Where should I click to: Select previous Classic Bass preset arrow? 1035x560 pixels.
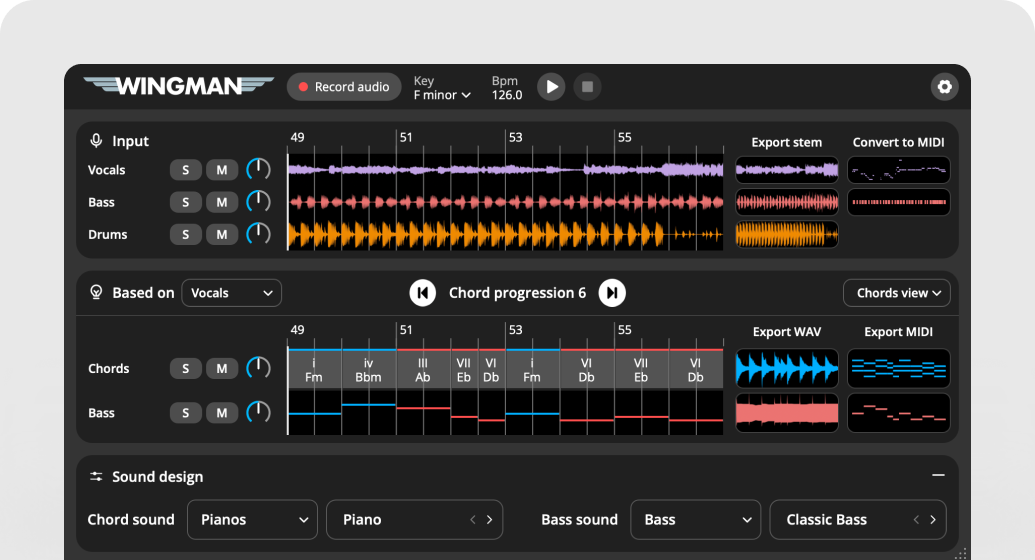click(915, 520)
